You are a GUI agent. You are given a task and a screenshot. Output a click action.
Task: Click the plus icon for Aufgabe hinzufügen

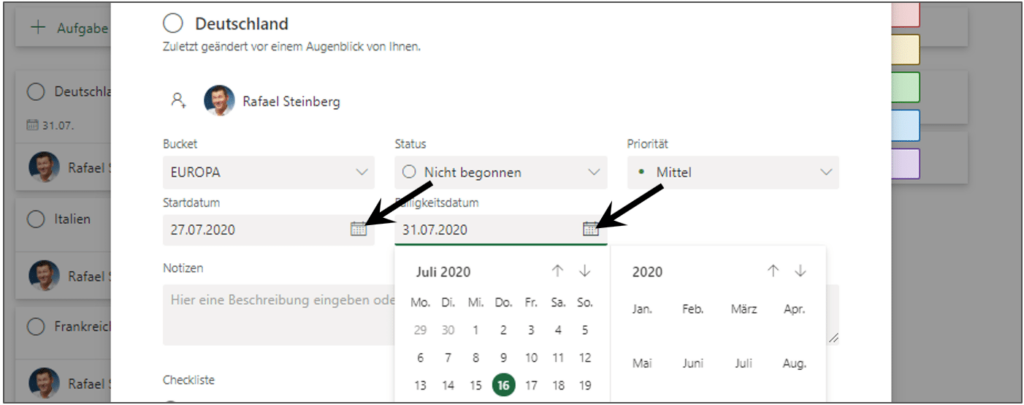coord(39,28)
